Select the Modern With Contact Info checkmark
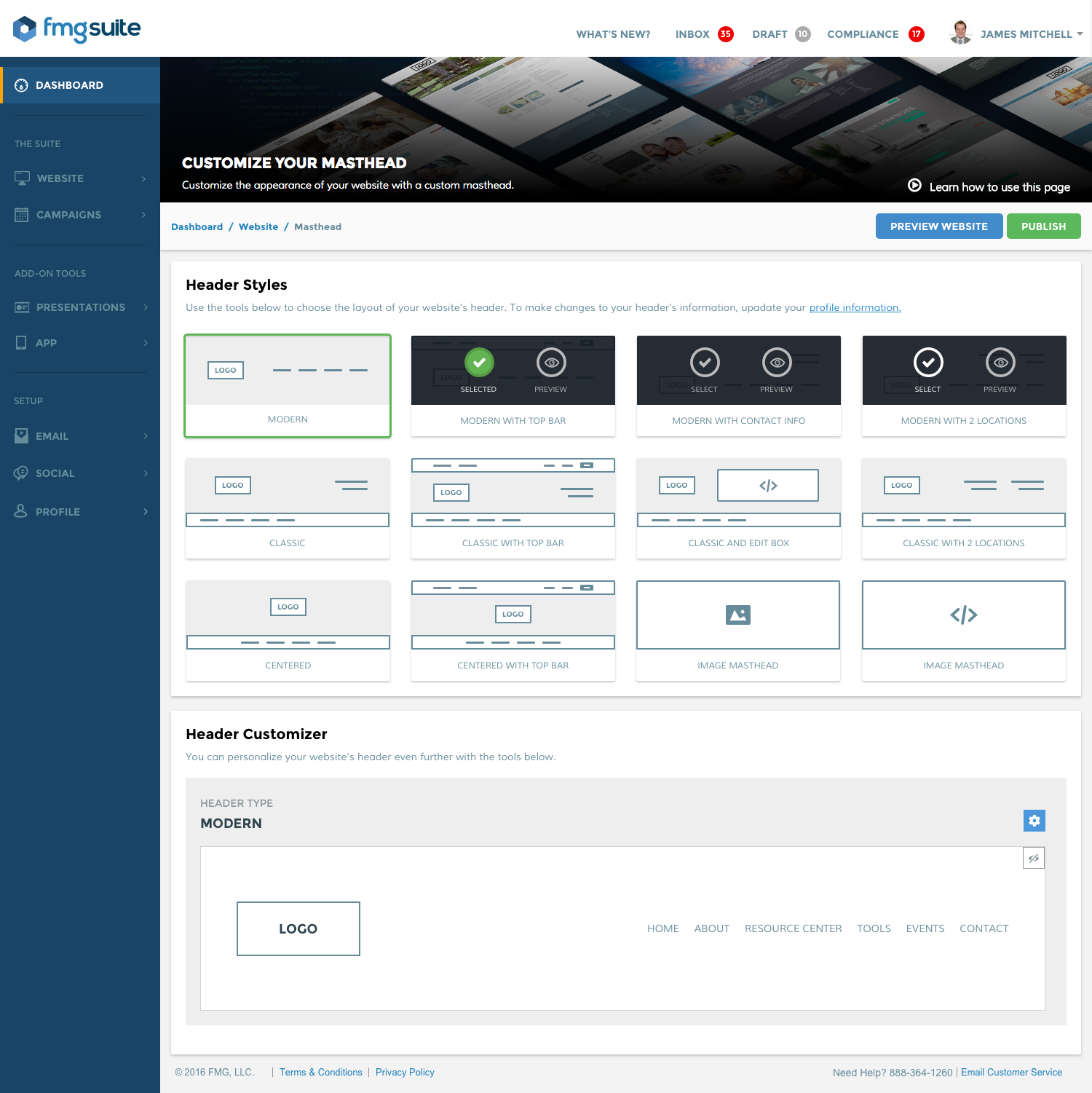Viewport: 1092px width, 1093px height. [705, 363]
